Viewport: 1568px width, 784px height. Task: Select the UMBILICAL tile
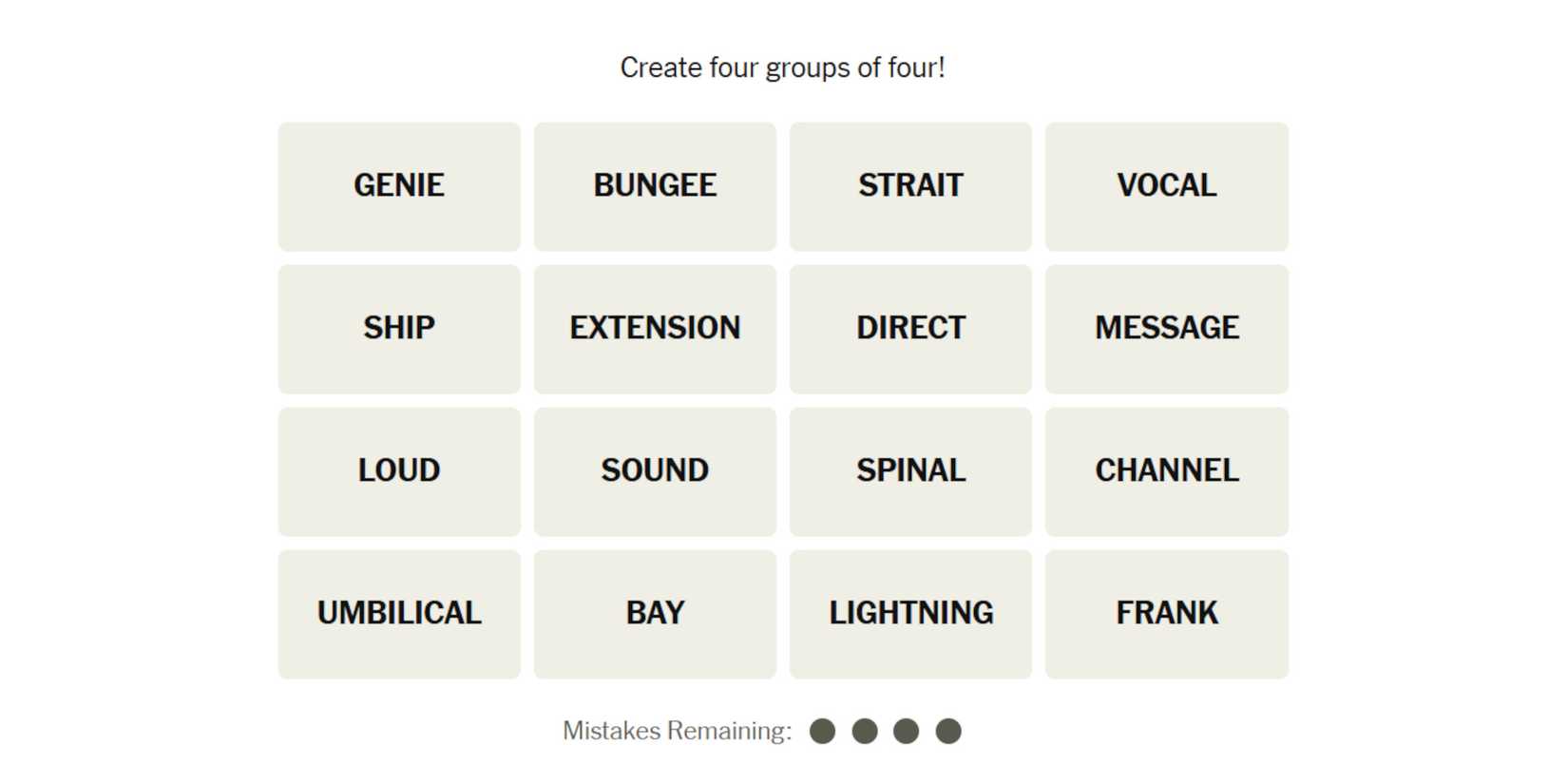click(x=399, y=614)
